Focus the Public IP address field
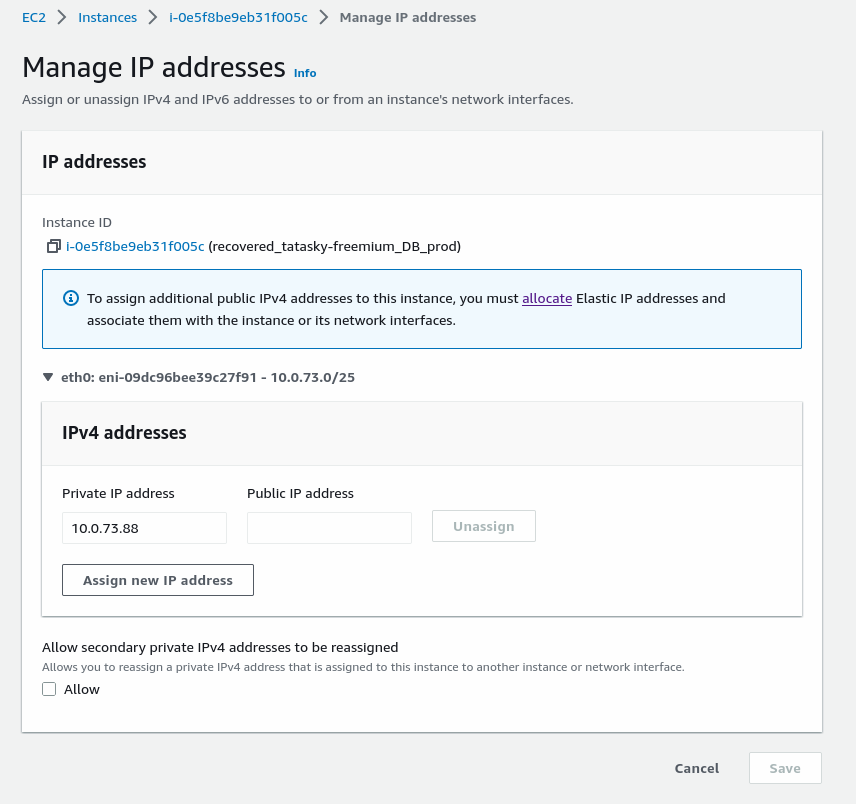The image size is (856, 804). pyautogui.click(x=329, y=528)
